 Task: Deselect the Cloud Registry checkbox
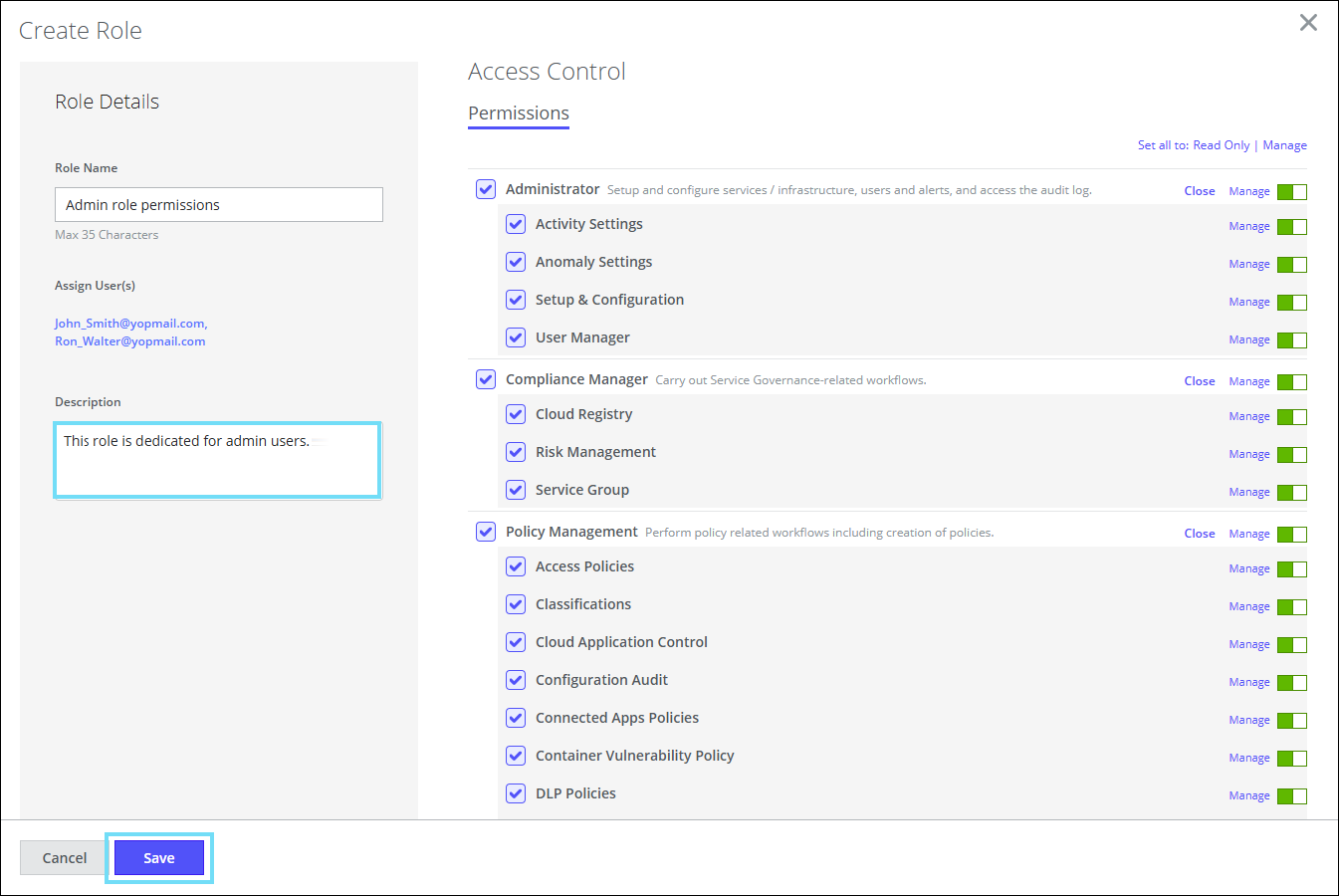point(516,414)
